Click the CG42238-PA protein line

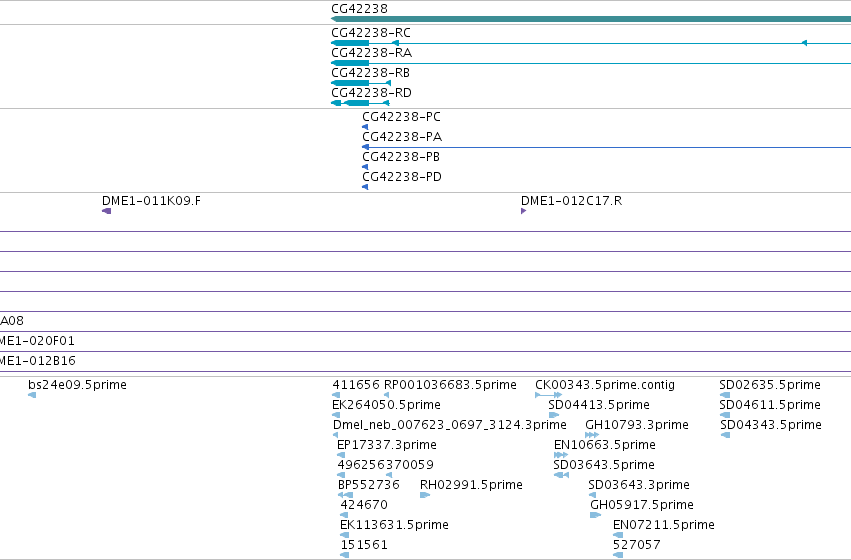(x=606, y=147)
